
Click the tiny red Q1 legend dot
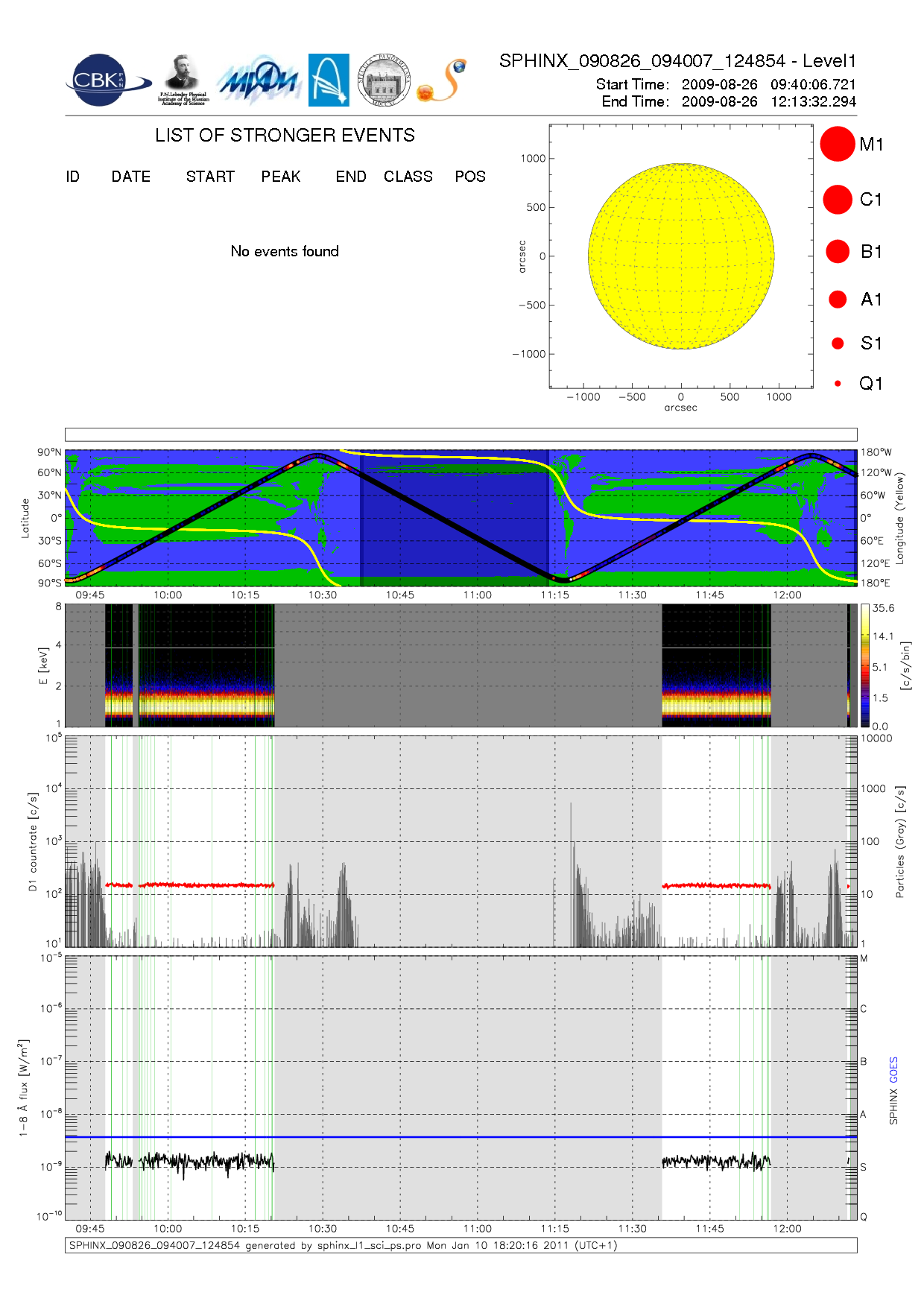click(838, 384)
